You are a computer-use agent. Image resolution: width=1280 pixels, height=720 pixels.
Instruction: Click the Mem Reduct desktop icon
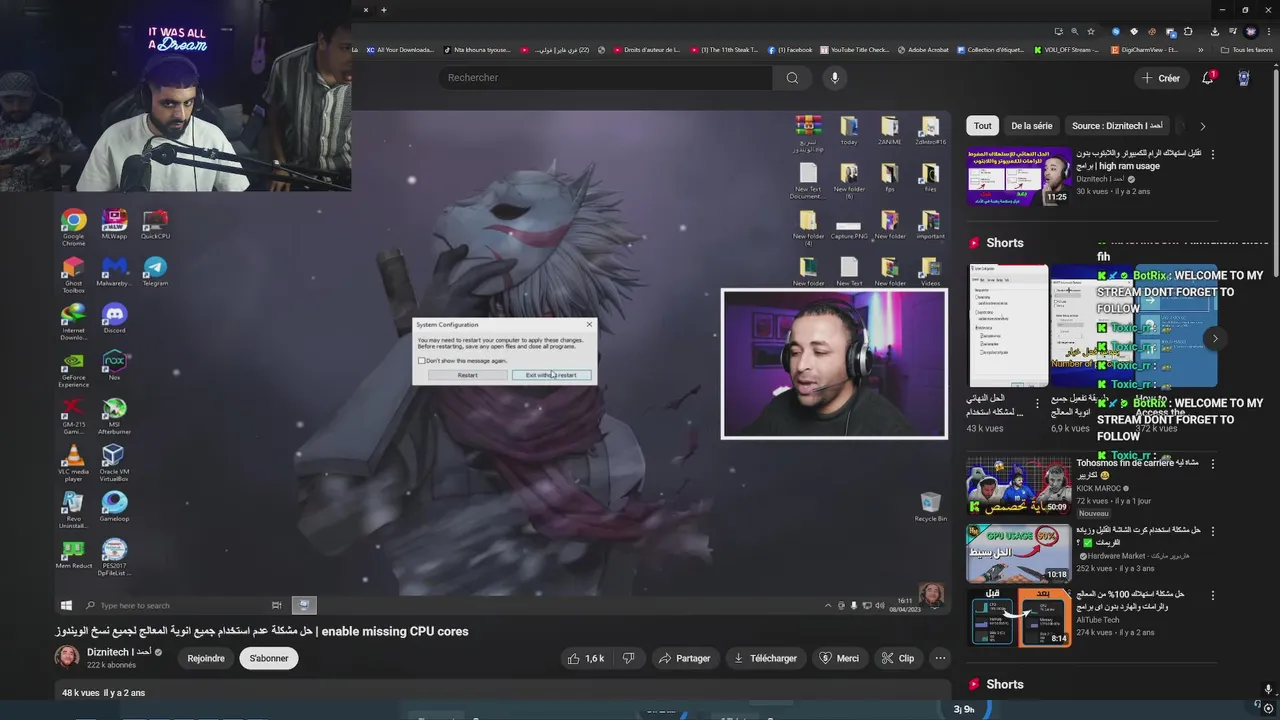73,555
